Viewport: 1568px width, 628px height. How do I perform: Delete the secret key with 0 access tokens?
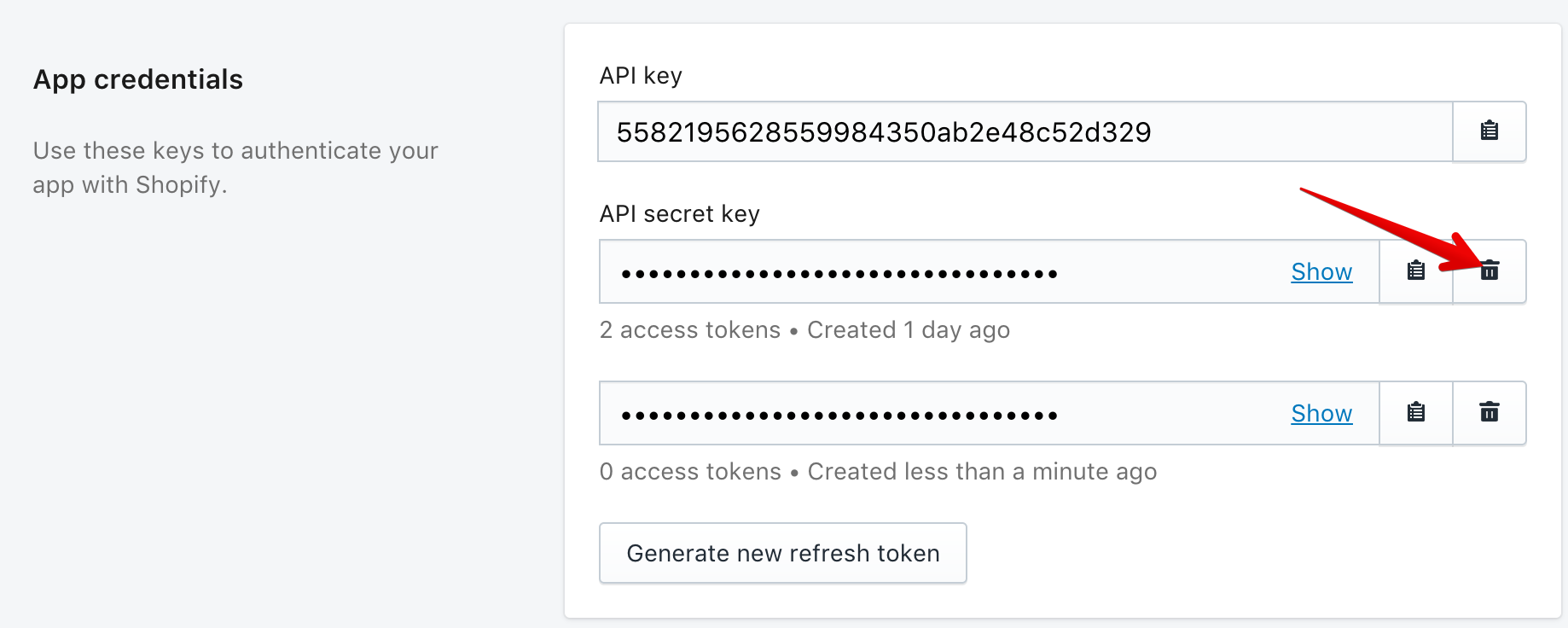click(x=1490, y=413)
